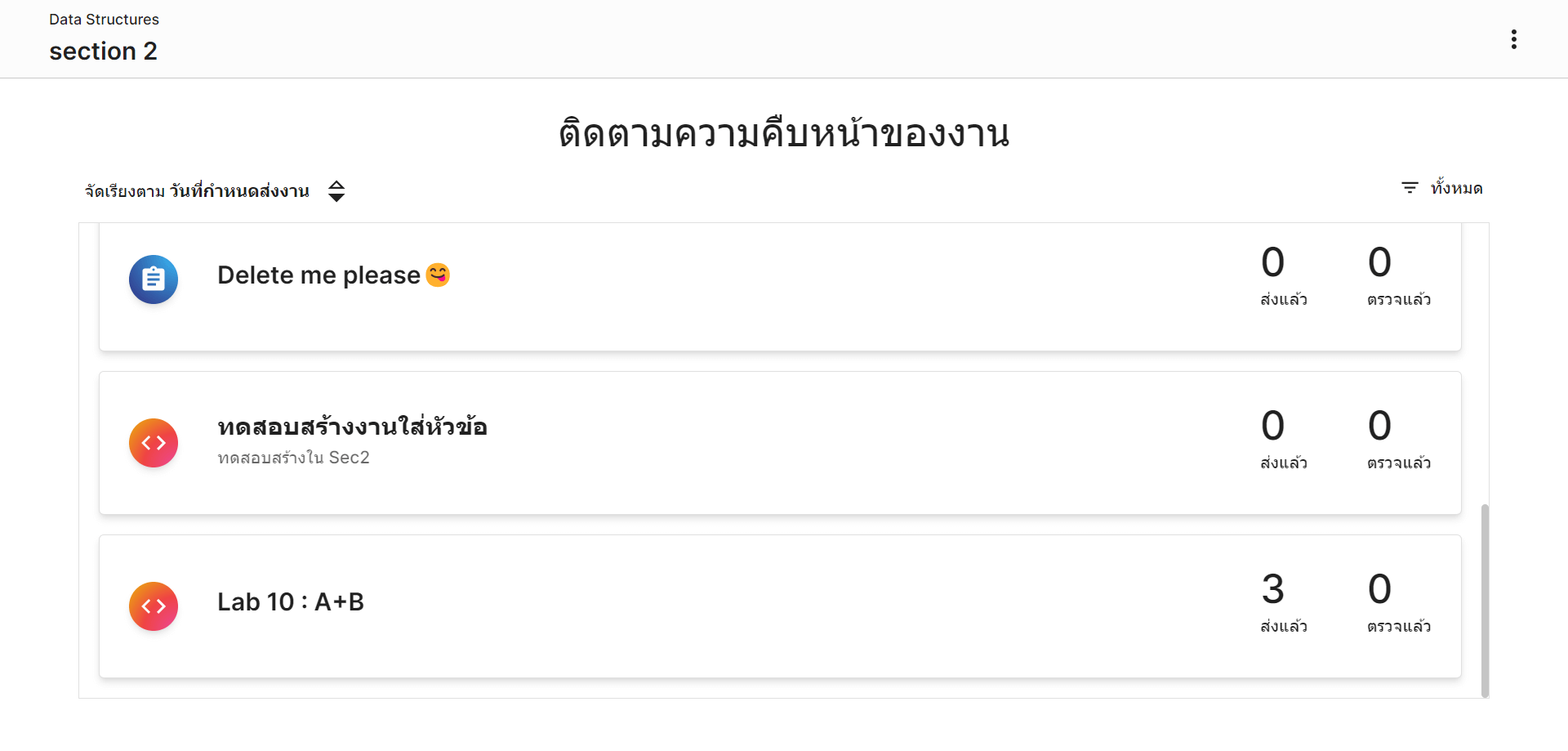The width and height of the screenshot is (1568, 751).
Task: Click the ตรวจแล้ว count for Lab 10
Action: click(x=1379, y=589)
